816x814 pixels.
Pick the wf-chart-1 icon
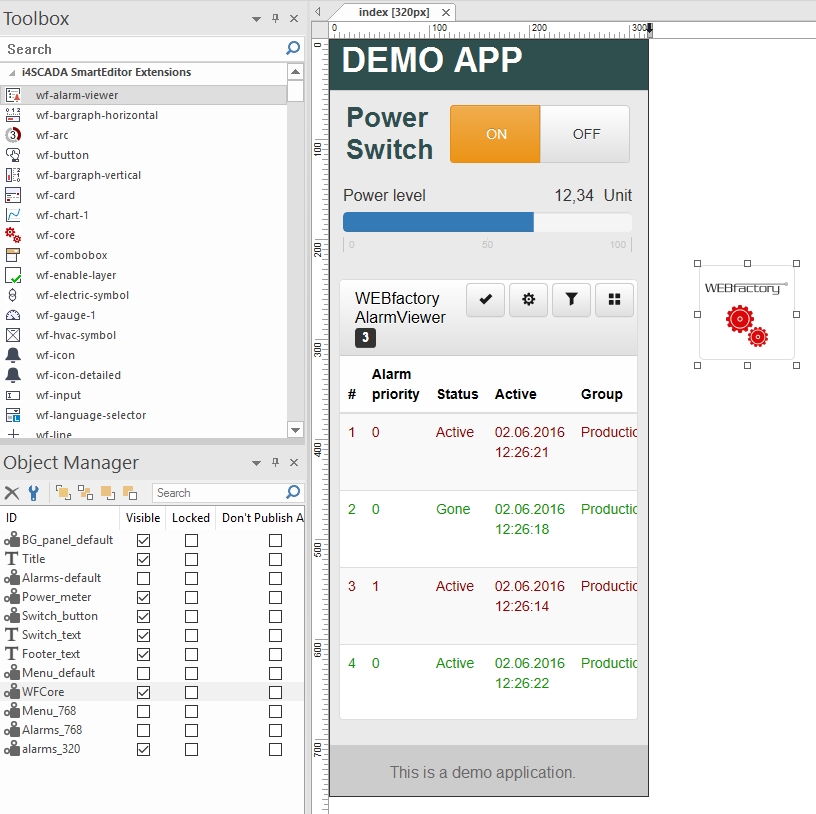coord(13,215)
